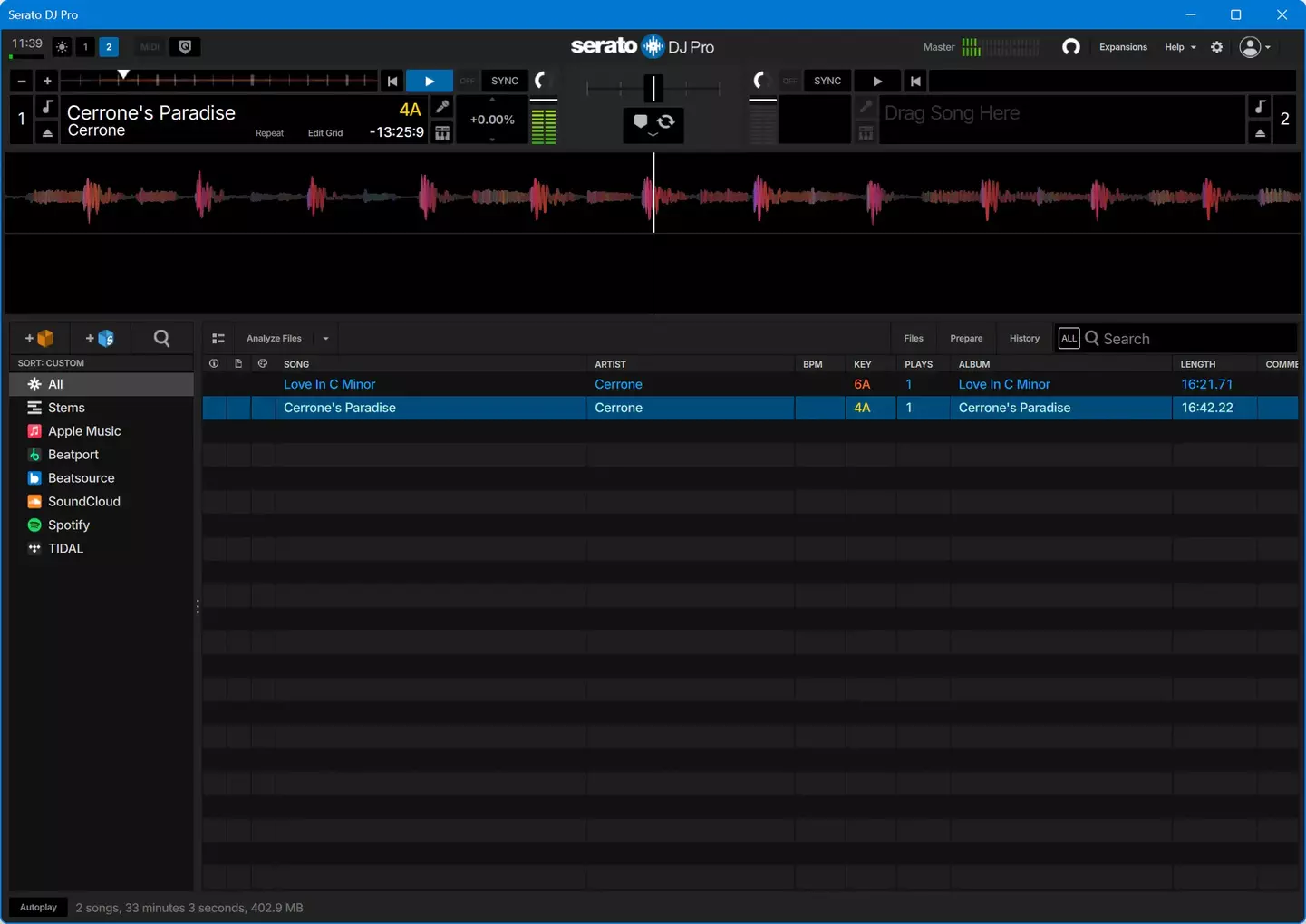Open the quantize shield icon beside MIDI

[185, 47]
